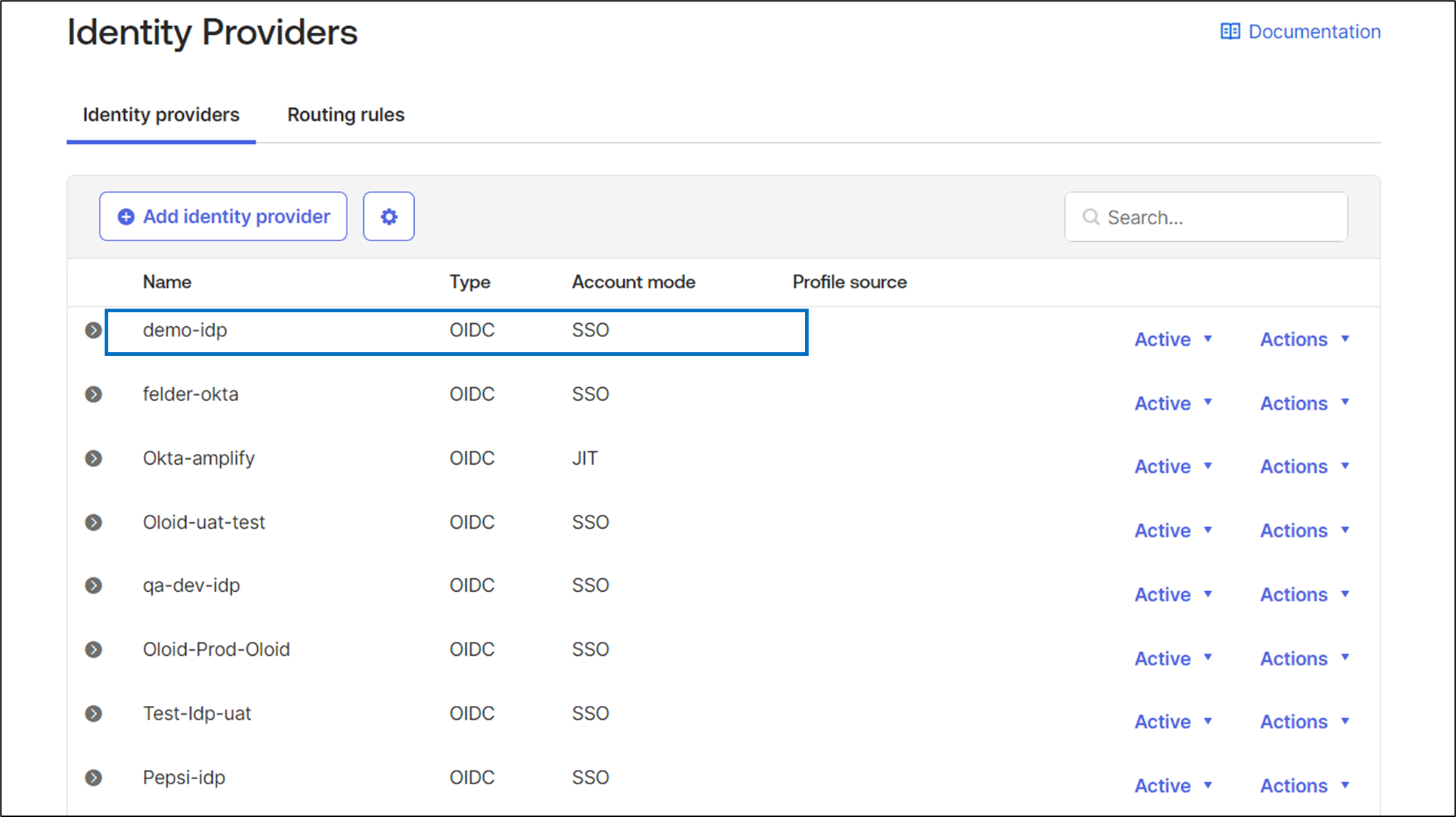Open the Active status dropdown for Oloid-uat-test
Viewport: 1456px width, 817px height.
(1173, 530)
